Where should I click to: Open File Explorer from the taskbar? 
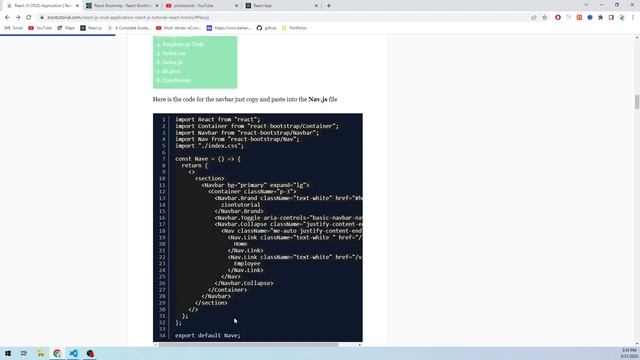point(40,353)
